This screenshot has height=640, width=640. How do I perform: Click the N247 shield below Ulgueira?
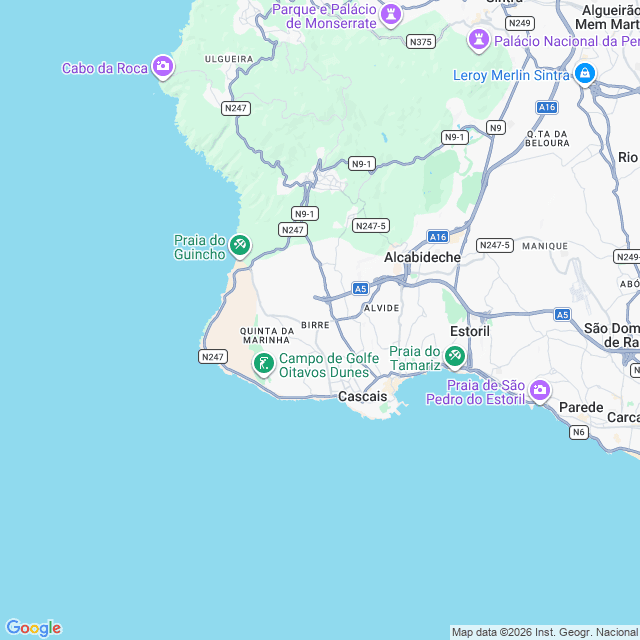coord(236,108)
